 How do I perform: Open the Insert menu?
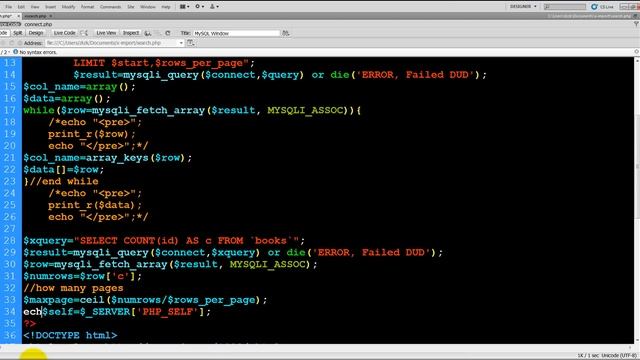point(50,7)
